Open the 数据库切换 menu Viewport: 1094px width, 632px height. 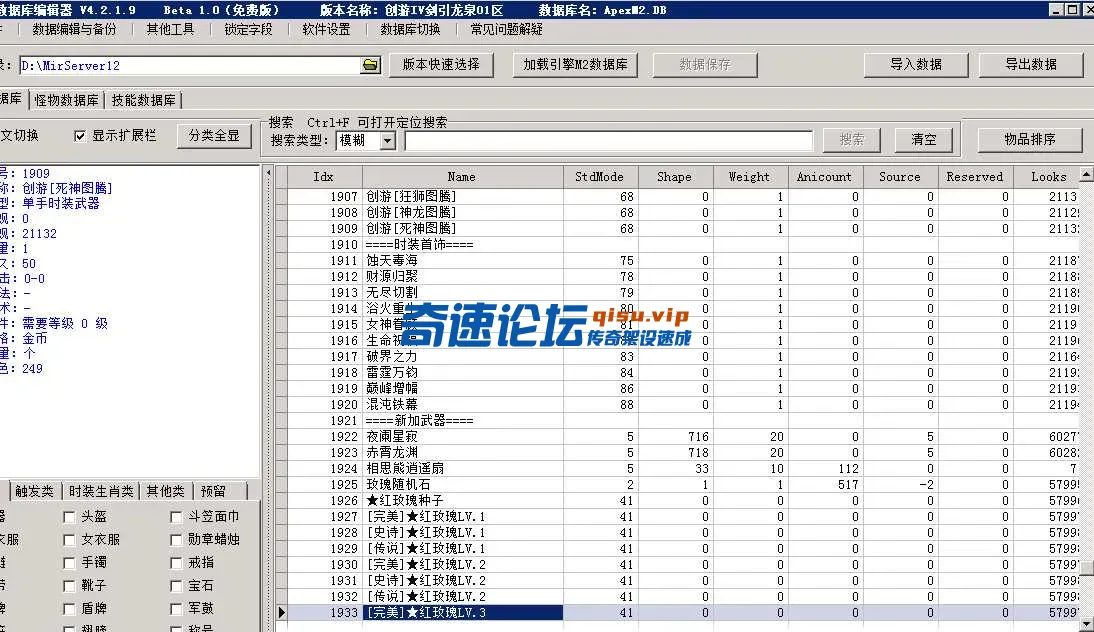410,29
